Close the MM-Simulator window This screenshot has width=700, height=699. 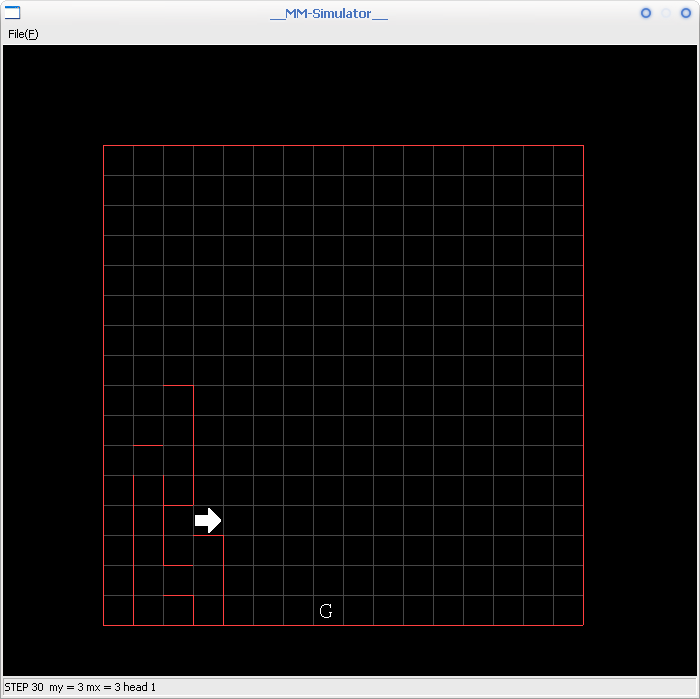click(x=686, y=13)
